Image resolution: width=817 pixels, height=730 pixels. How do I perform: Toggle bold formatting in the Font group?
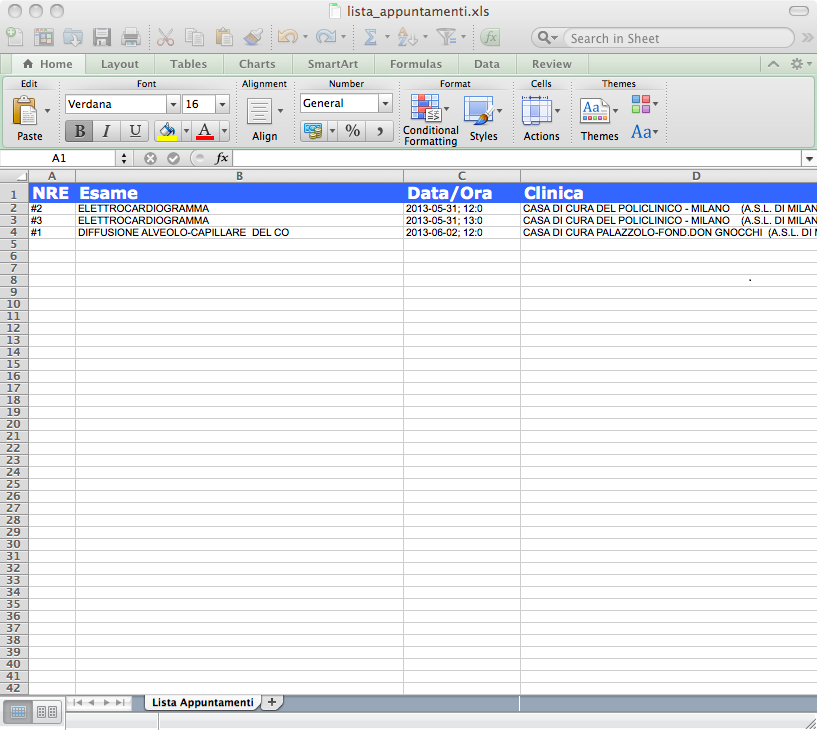click(78, 131)
